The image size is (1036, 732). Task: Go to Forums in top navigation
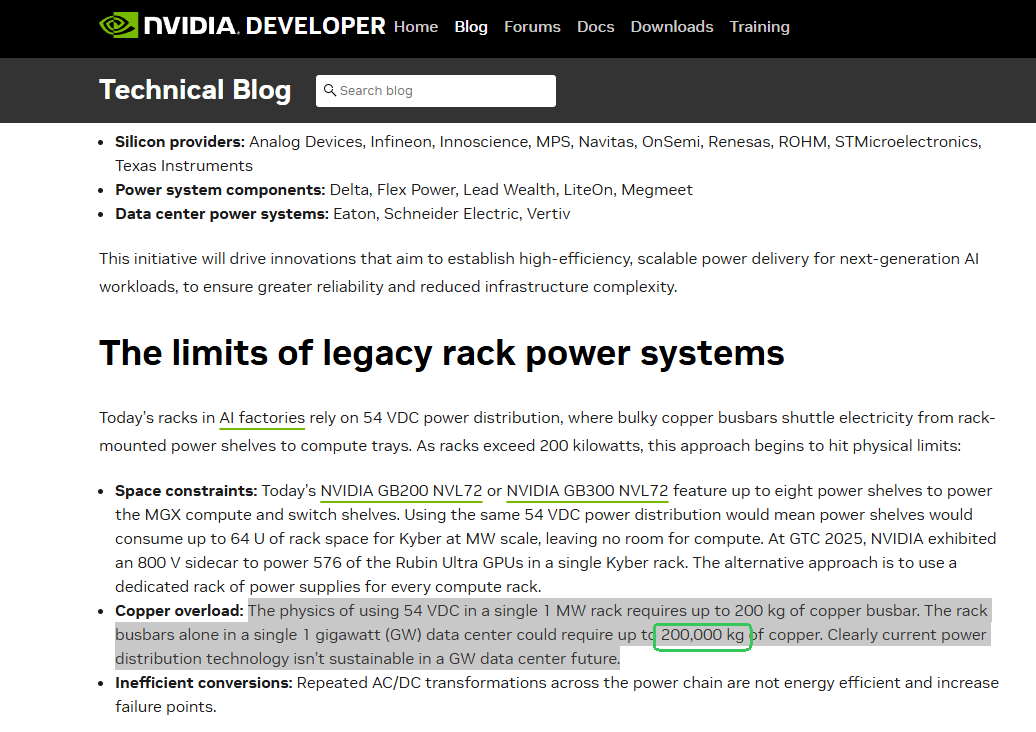532,27
